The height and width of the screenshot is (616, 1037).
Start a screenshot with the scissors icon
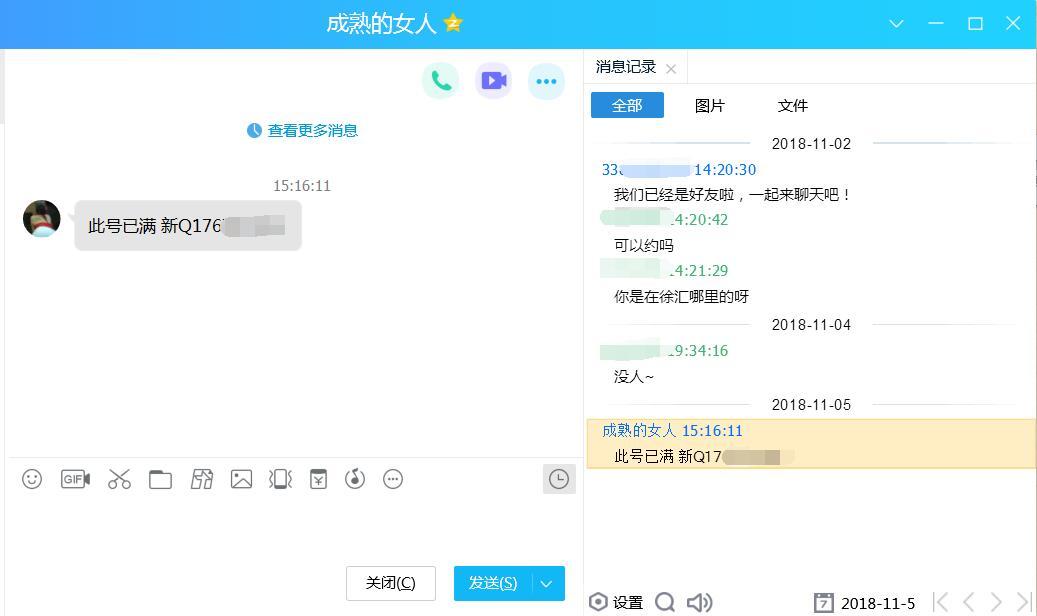tap(119, 479)
